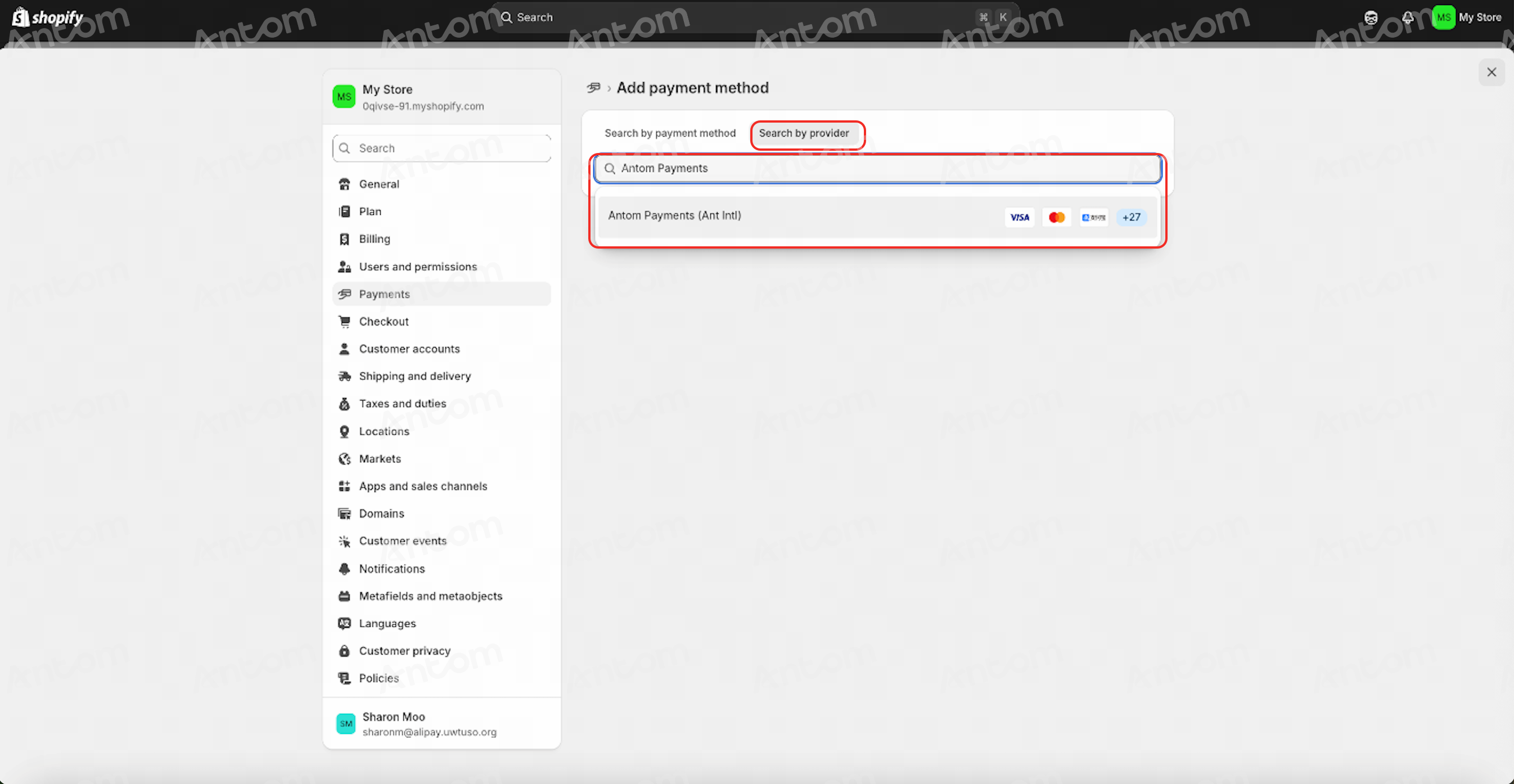
Task: Click the Shipping and delivery truck icon
Action: tap(344, 376)
